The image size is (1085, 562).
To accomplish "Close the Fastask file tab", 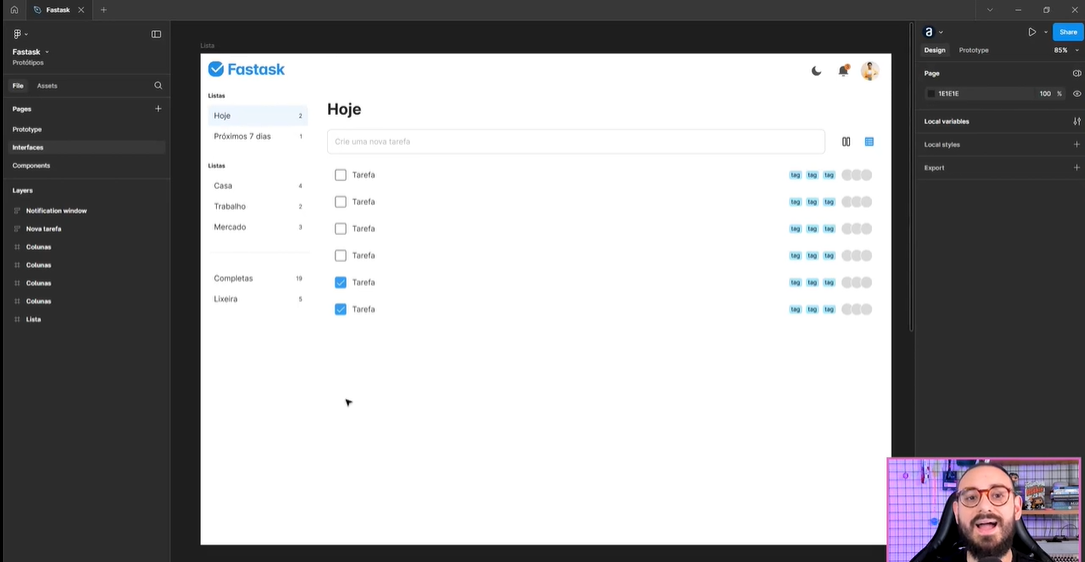I will [x=81, y=10].
